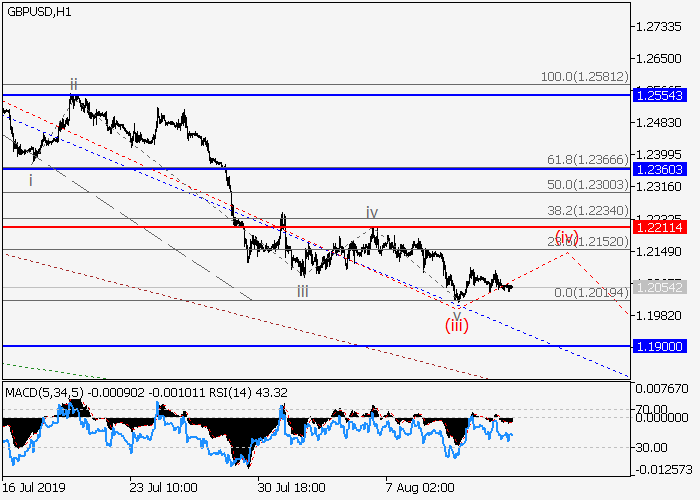The width and height of the screenshot is (700, 500).
Task: Click the brown wave iii label
Action: tap(302, 291)
